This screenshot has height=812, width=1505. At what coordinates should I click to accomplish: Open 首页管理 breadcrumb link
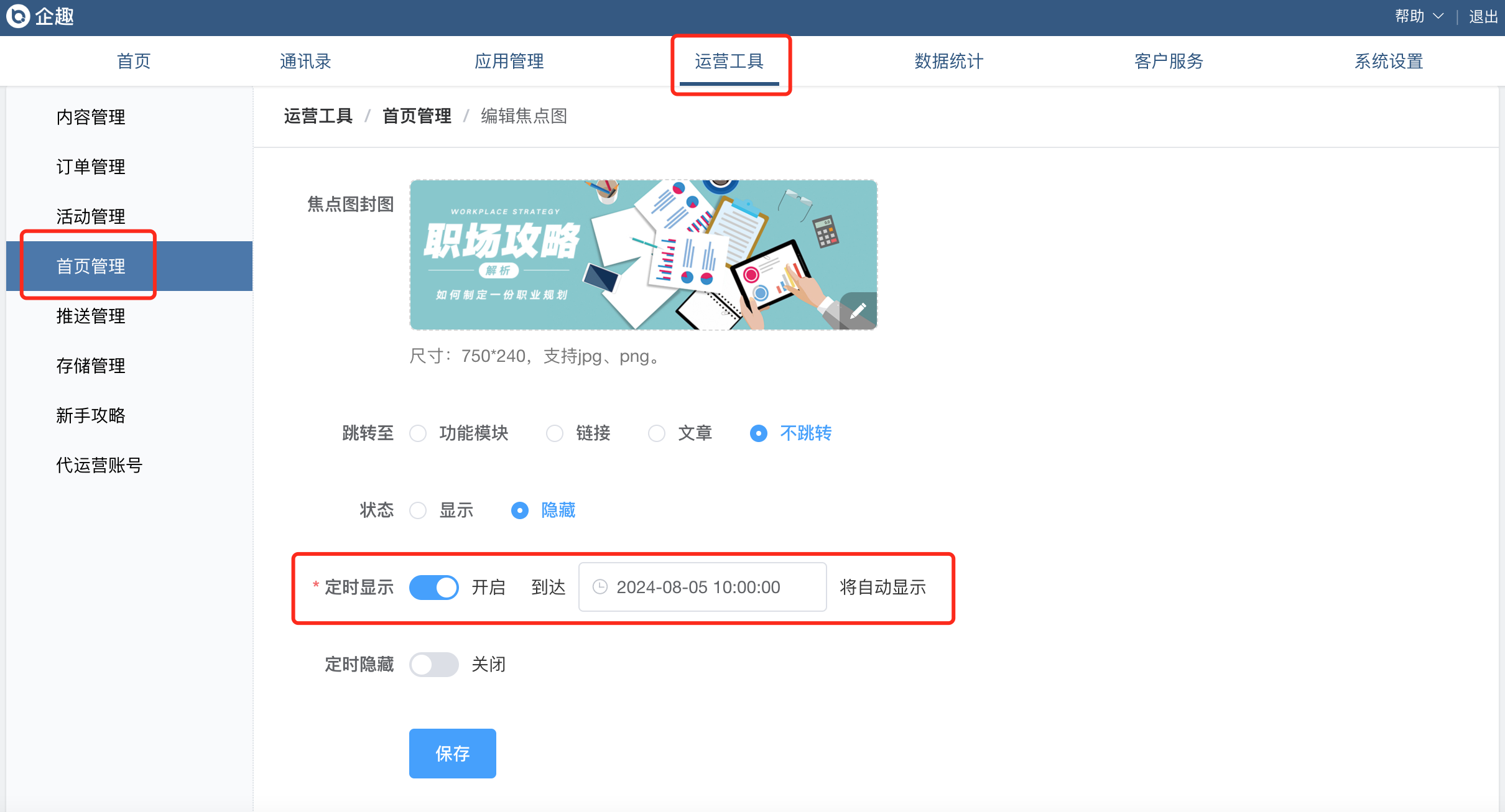(x=417, y=116)
